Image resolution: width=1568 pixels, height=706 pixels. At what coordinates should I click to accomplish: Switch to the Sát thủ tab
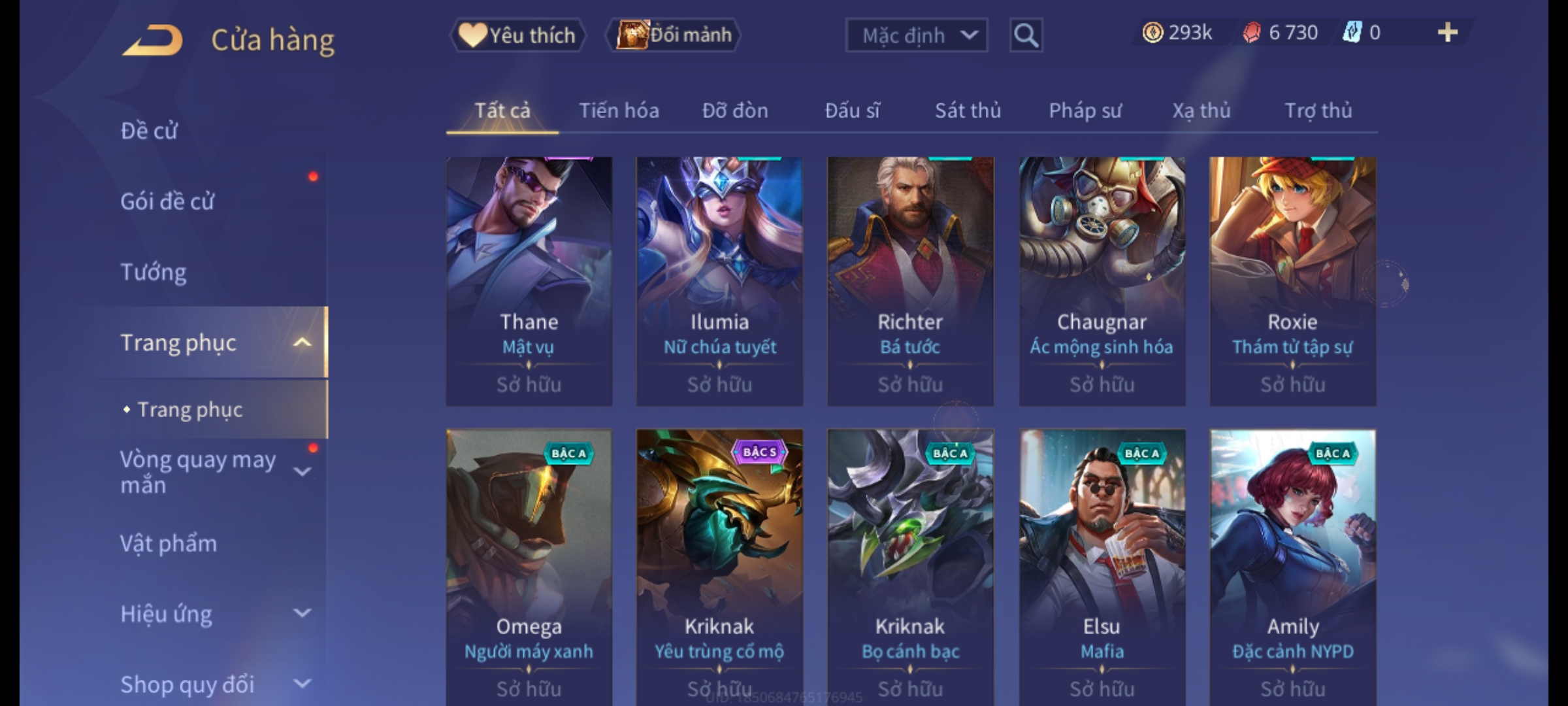(x=968, y=110)
